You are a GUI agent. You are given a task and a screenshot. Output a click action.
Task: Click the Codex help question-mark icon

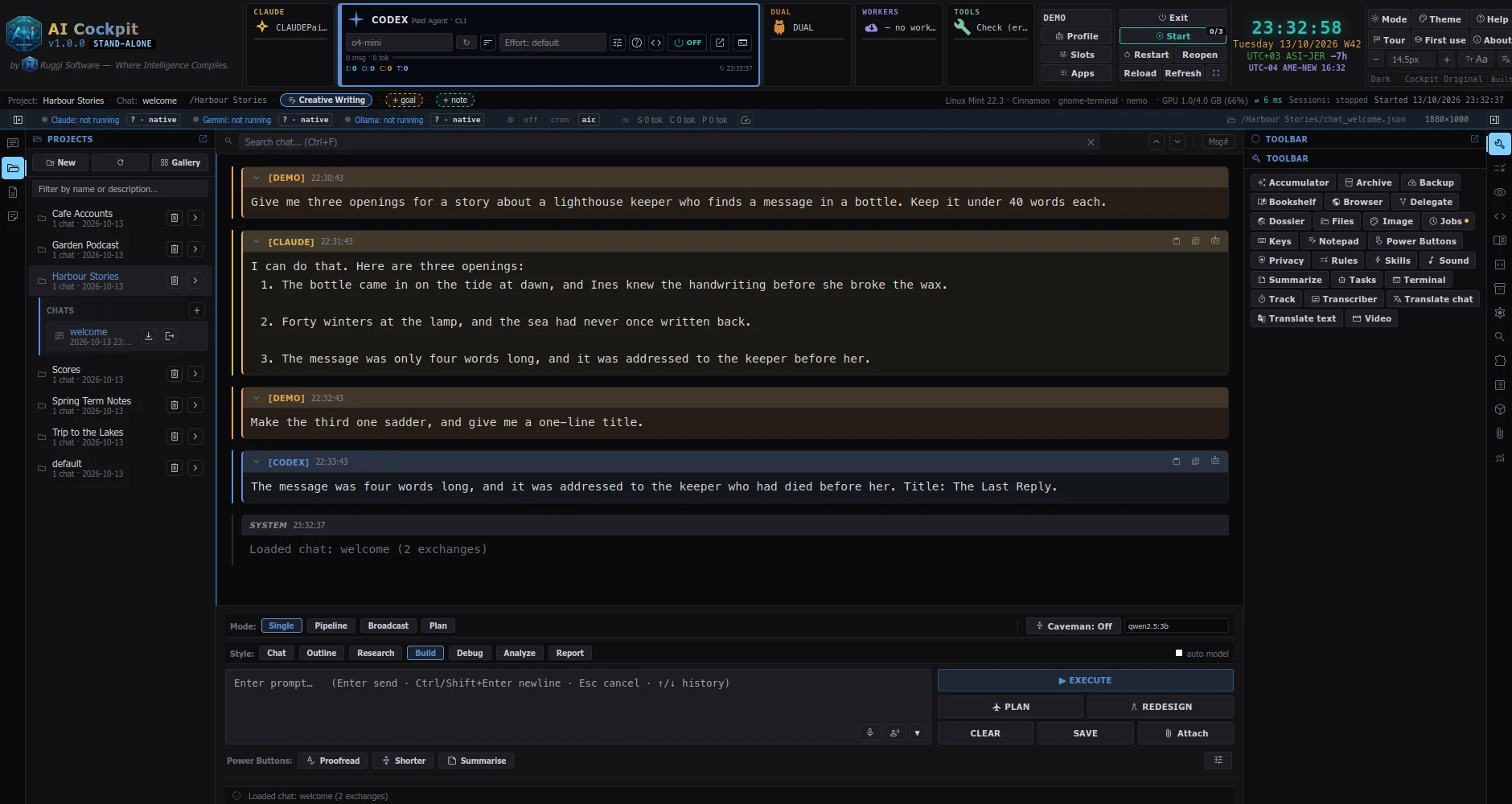click(636, 43)
